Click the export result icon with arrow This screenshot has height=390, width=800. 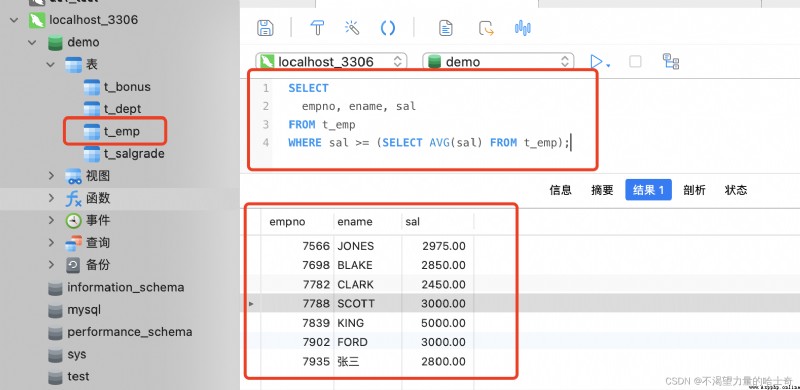pos(486,28)
